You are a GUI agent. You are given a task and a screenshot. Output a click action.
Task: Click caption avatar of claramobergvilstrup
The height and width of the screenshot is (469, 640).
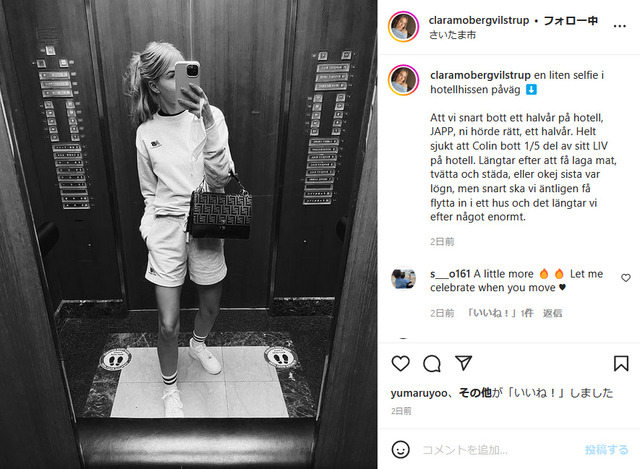403,80
